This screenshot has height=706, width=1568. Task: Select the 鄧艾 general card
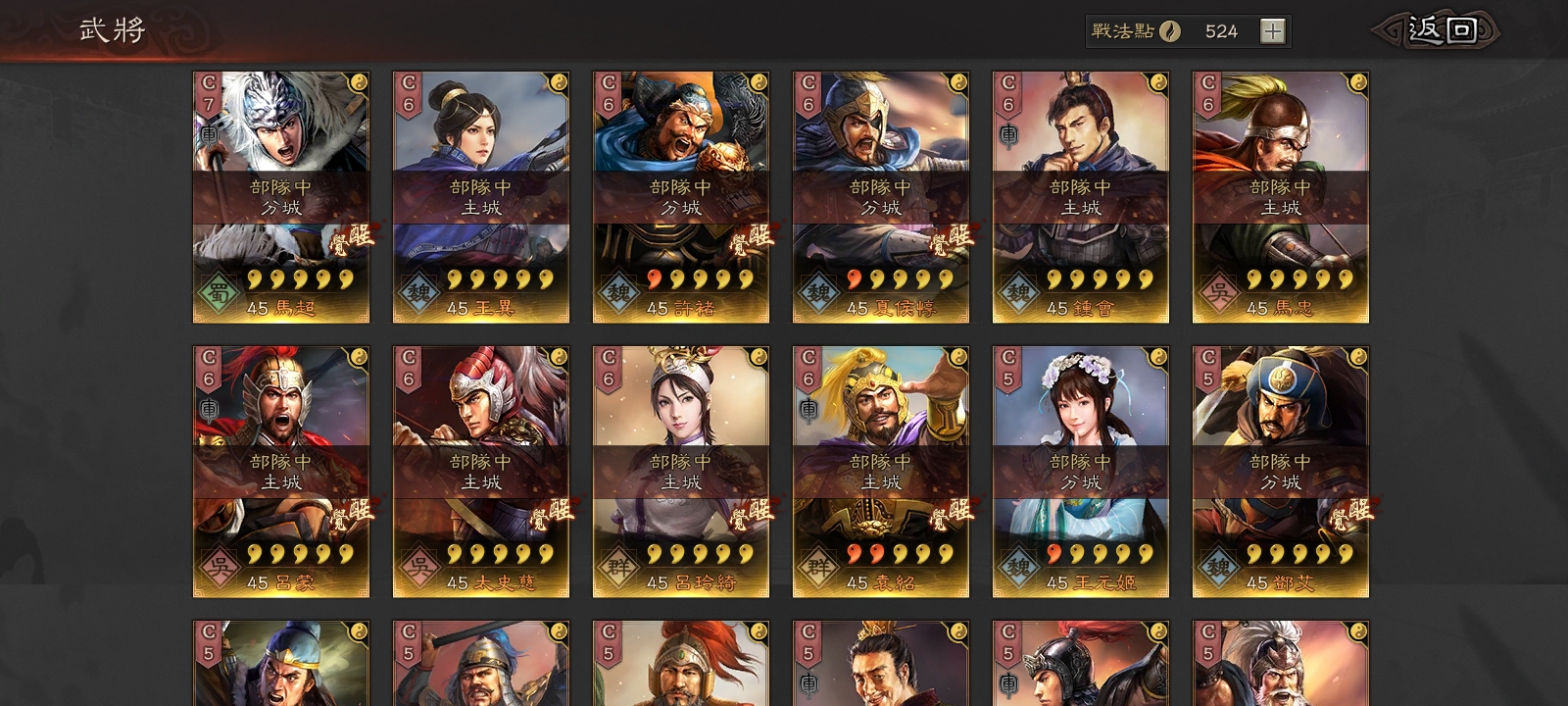point(1281,472)
